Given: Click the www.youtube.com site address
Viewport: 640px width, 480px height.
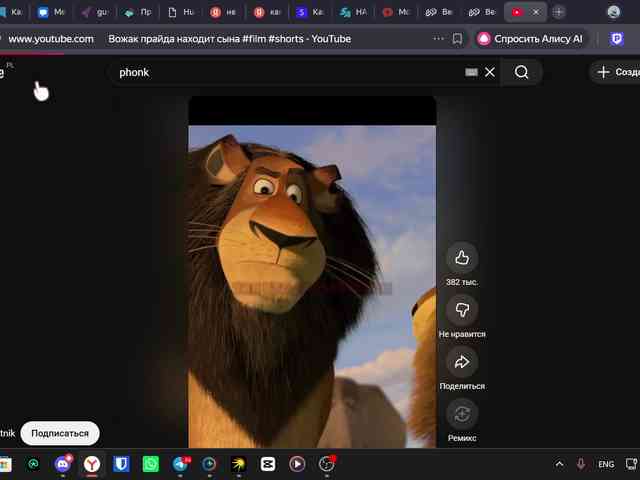Looking at the screenshot, I should [x=51, y=39].
